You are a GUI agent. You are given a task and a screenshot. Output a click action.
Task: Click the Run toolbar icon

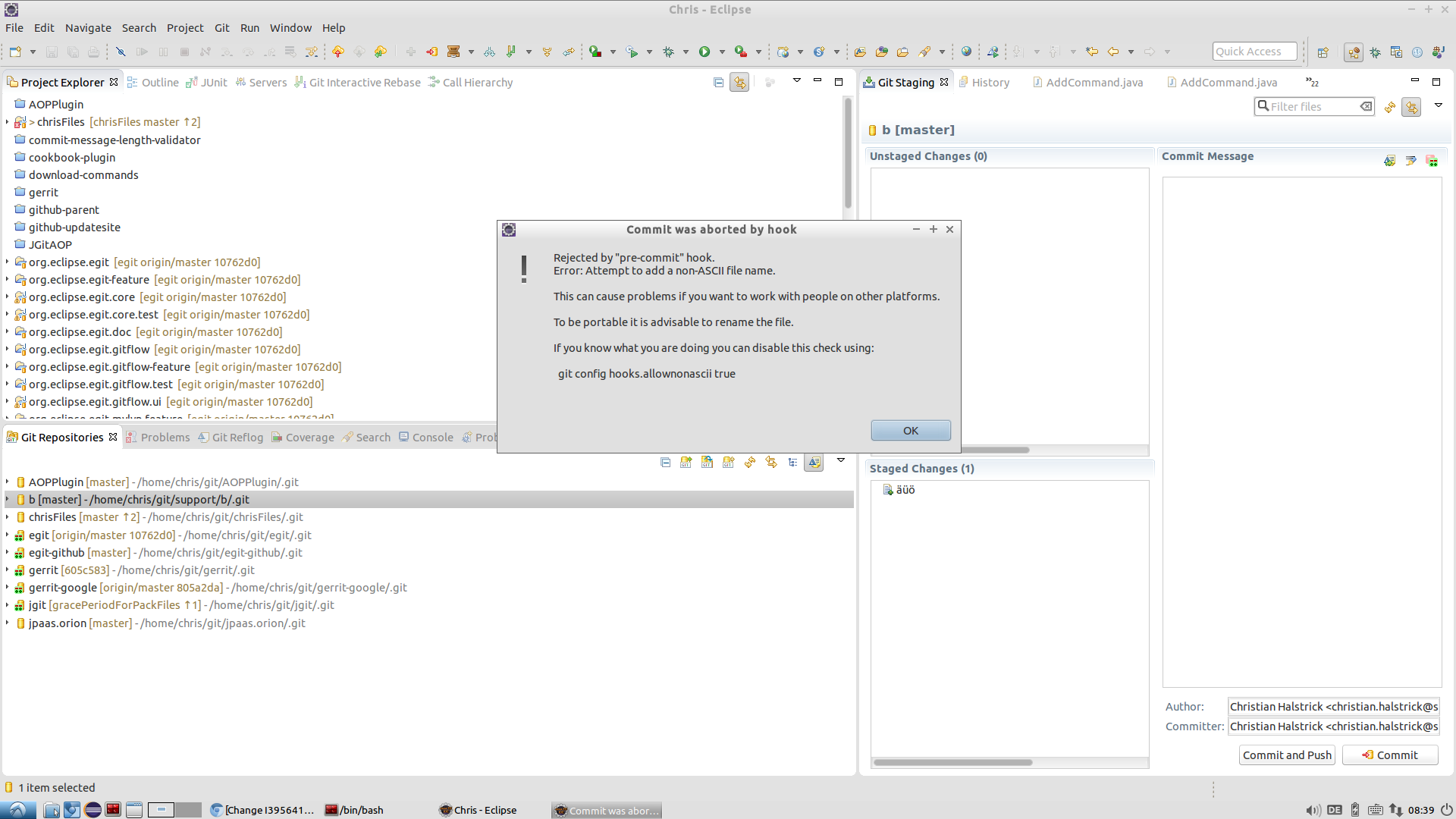[704, 52]
